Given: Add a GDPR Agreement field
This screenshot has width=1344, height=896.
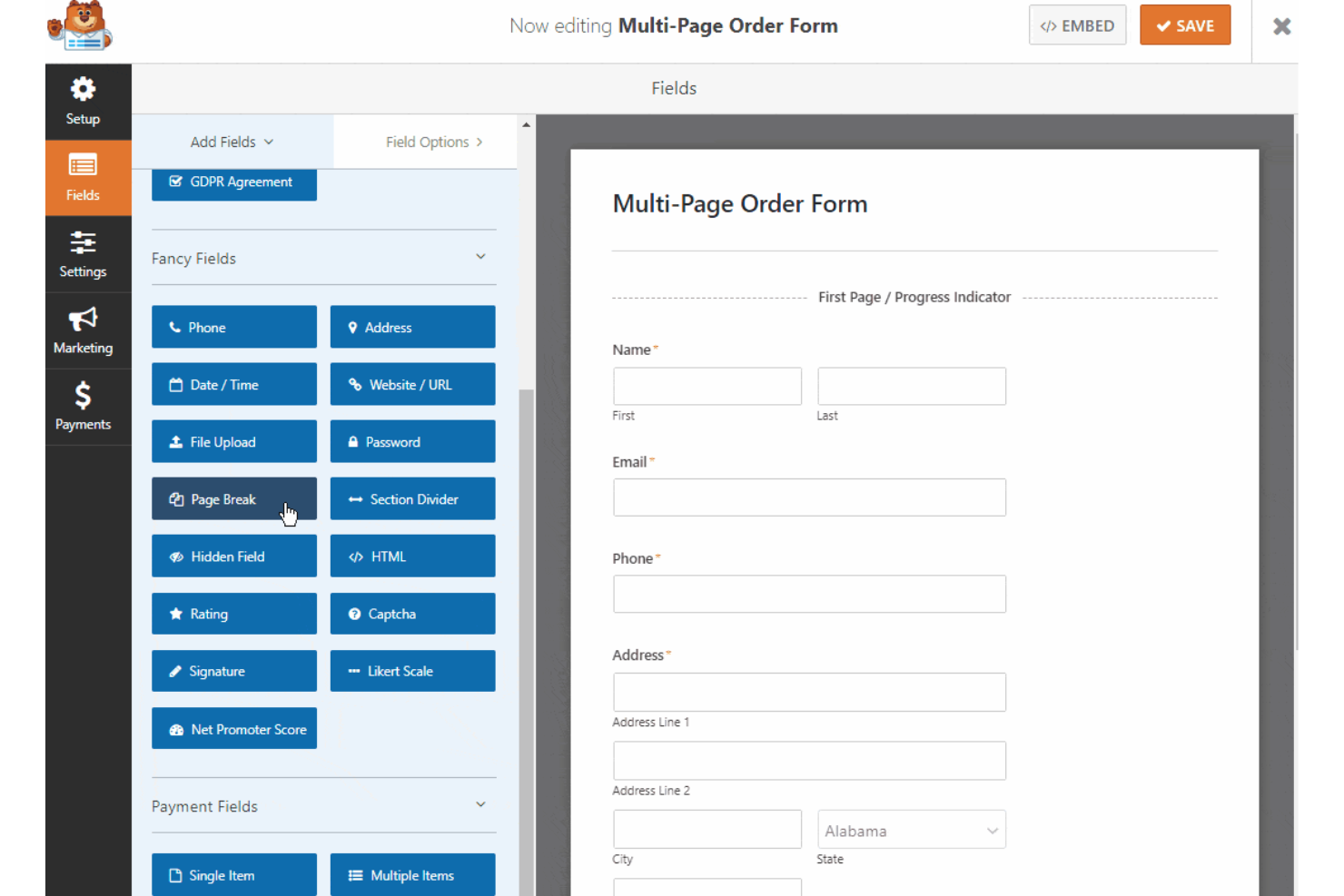Looking at the screenshot, I should [x=234, y=183].
